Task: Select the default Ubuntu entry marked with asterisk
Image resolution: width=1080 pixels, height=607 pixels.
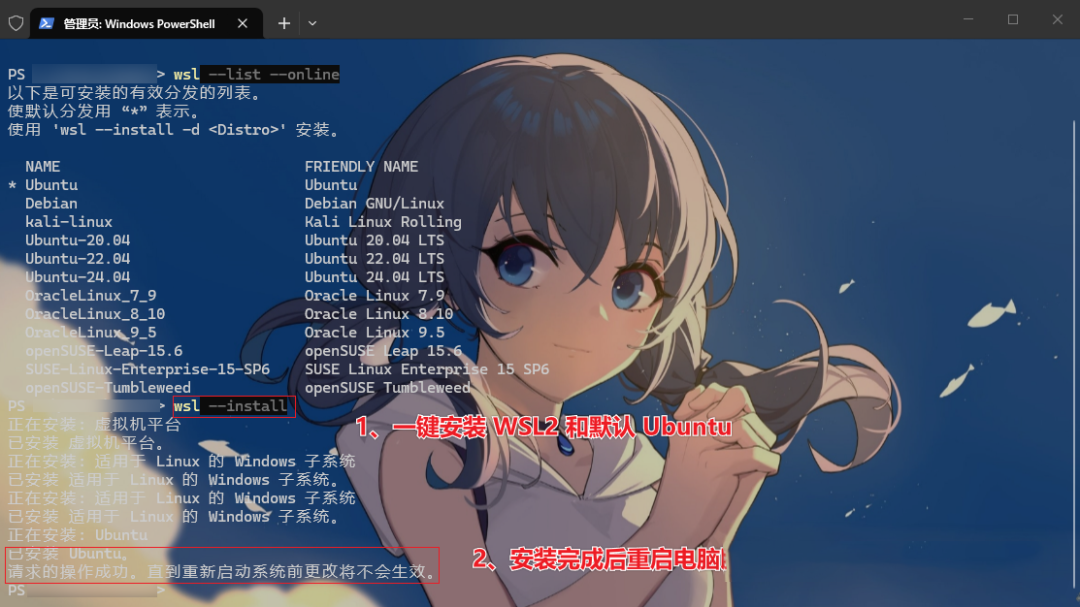Action: click(51, 184)
